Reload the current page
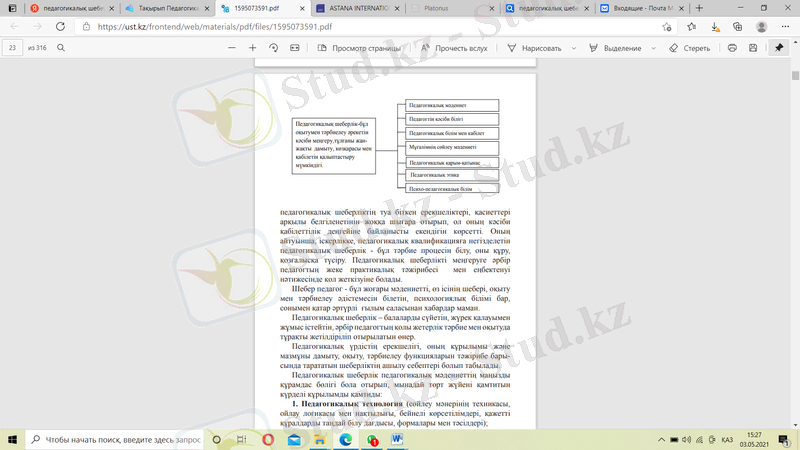The image size is (800, 450). pos(60,27)
